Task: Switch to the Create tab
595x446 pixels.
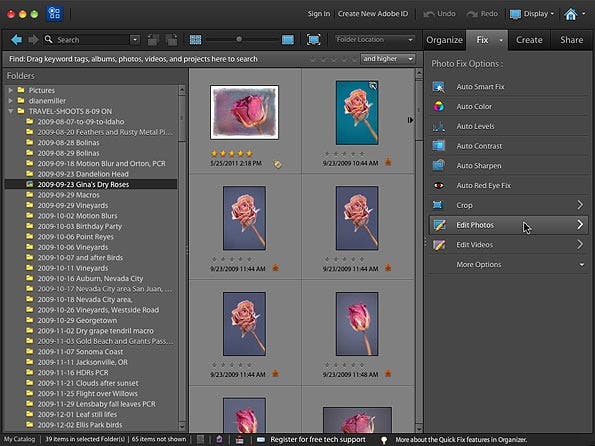Action: tap(529, 40)
